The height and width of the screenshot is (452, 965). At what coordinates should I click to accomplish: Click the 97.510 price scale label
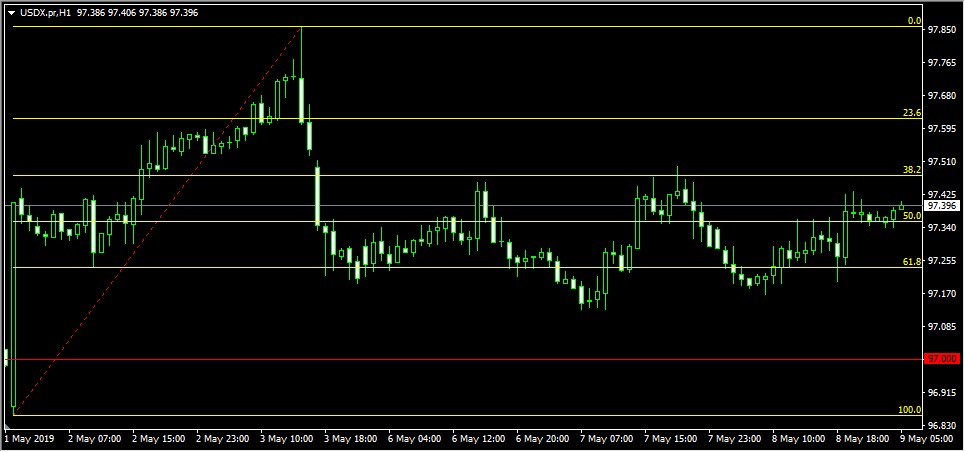point(942,161)
